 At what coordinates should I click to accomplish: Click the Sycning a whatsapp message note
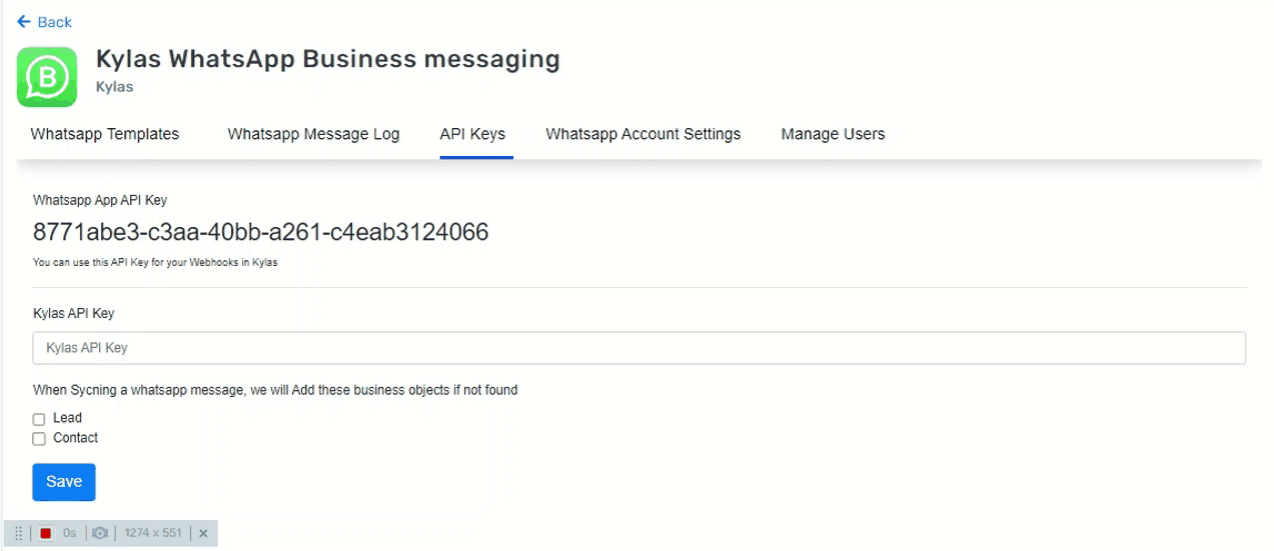pos(275,390)
